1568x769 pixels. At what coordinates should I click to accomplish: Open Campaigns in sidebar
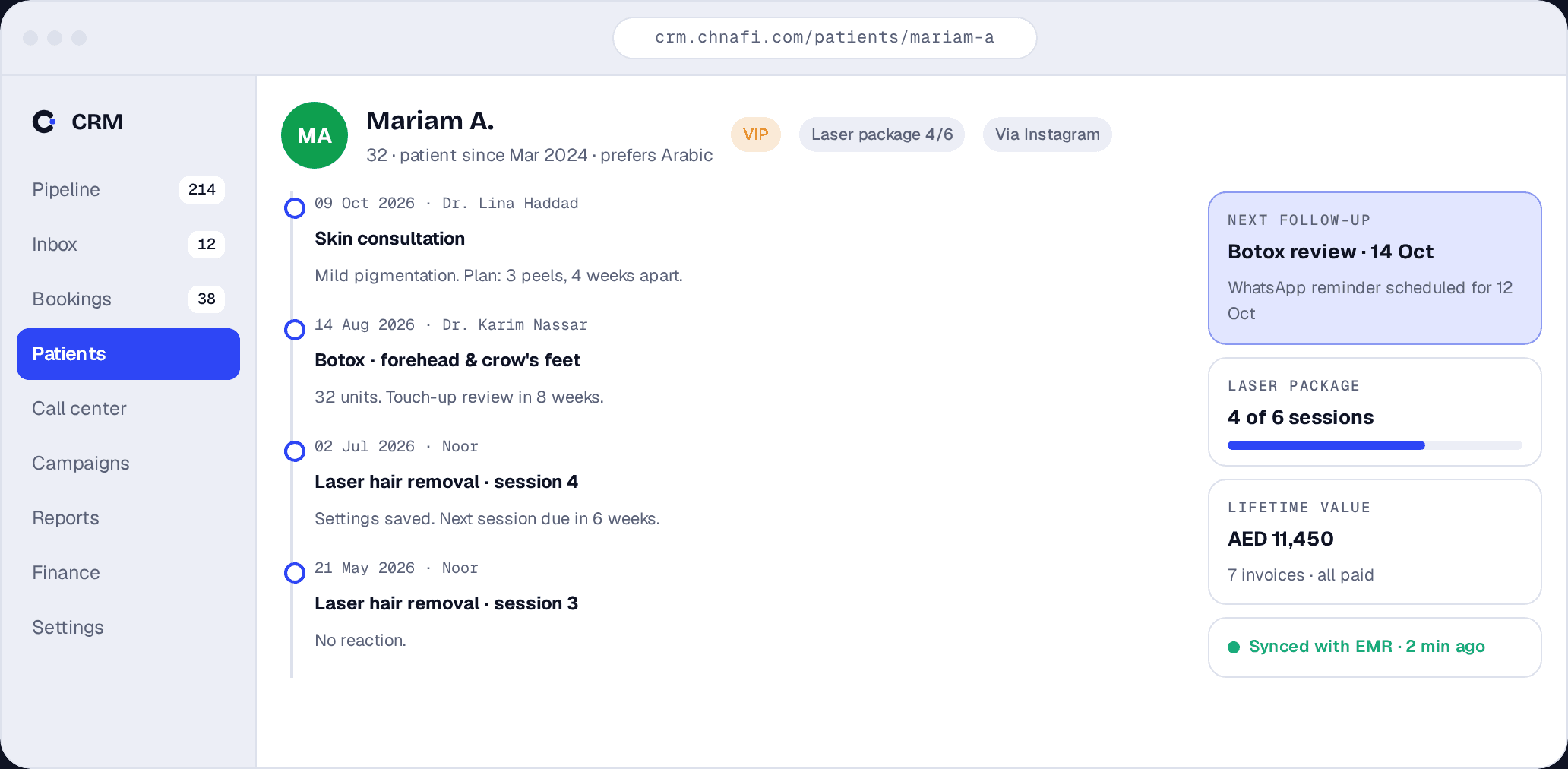pos(128,464)
